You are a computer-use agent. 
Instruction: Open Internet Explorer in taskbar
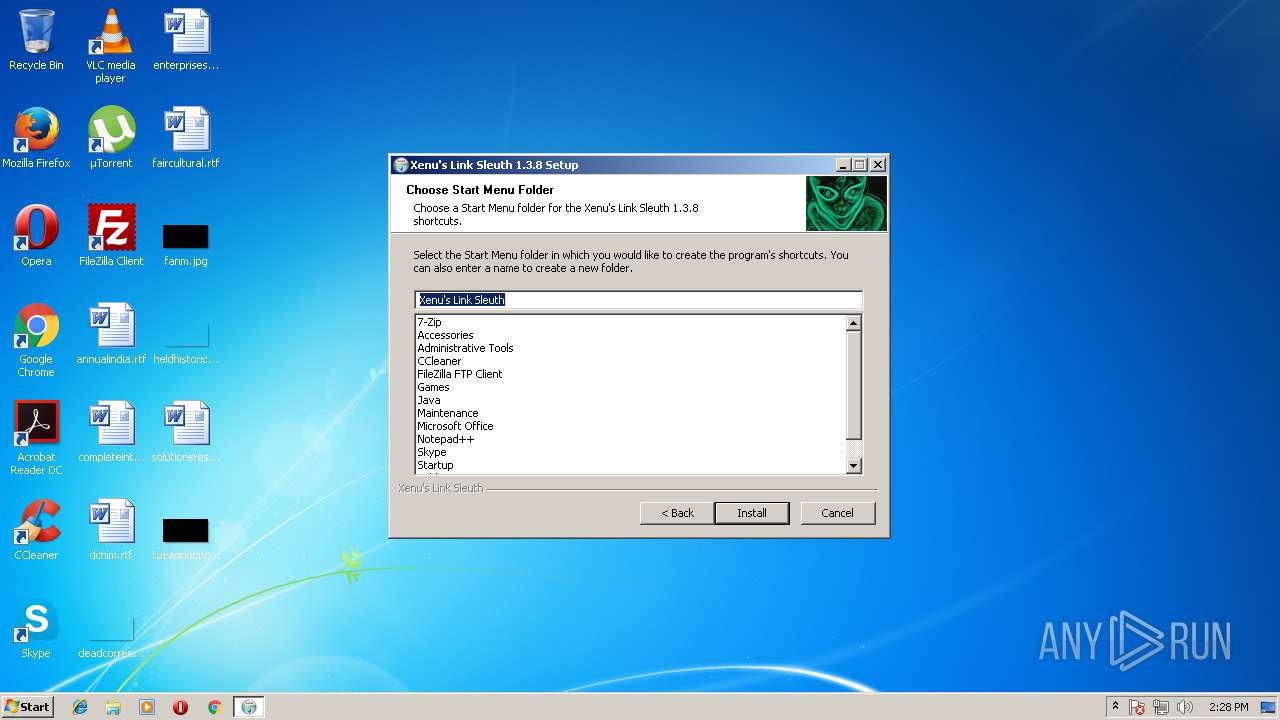coord(80,707)
